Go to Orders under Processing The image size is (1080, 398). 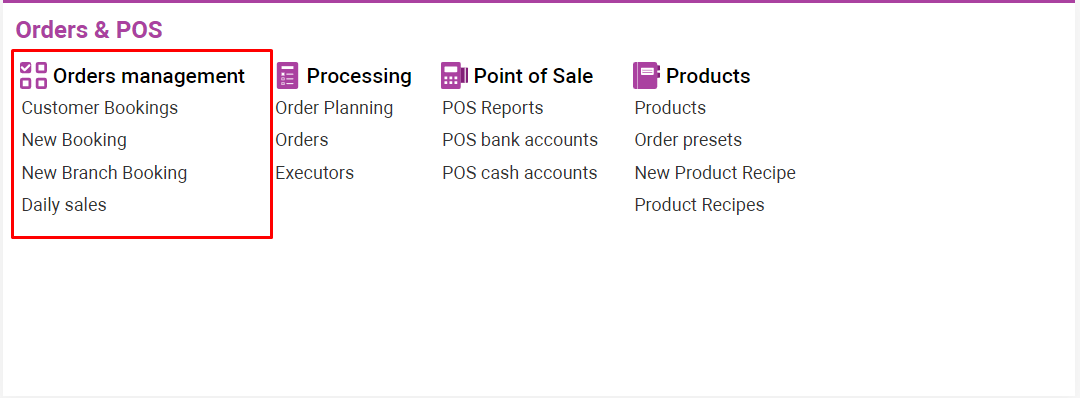click(302, 140)
